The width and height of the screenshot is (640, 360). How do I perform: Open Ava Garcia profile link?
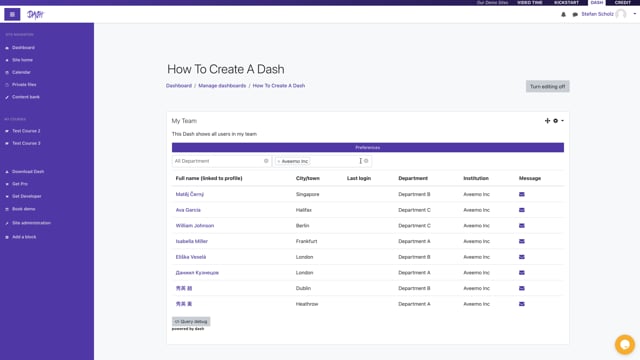pos(188,210)
